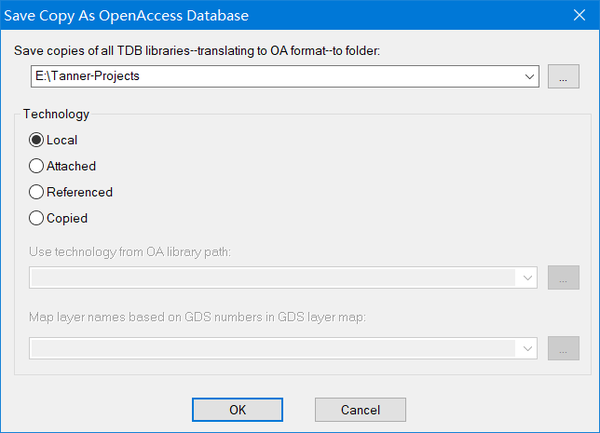Browse for a GDS layer map file
This screenshot has width=600, height=433.
pyautogui.click(x=563, y=348)
